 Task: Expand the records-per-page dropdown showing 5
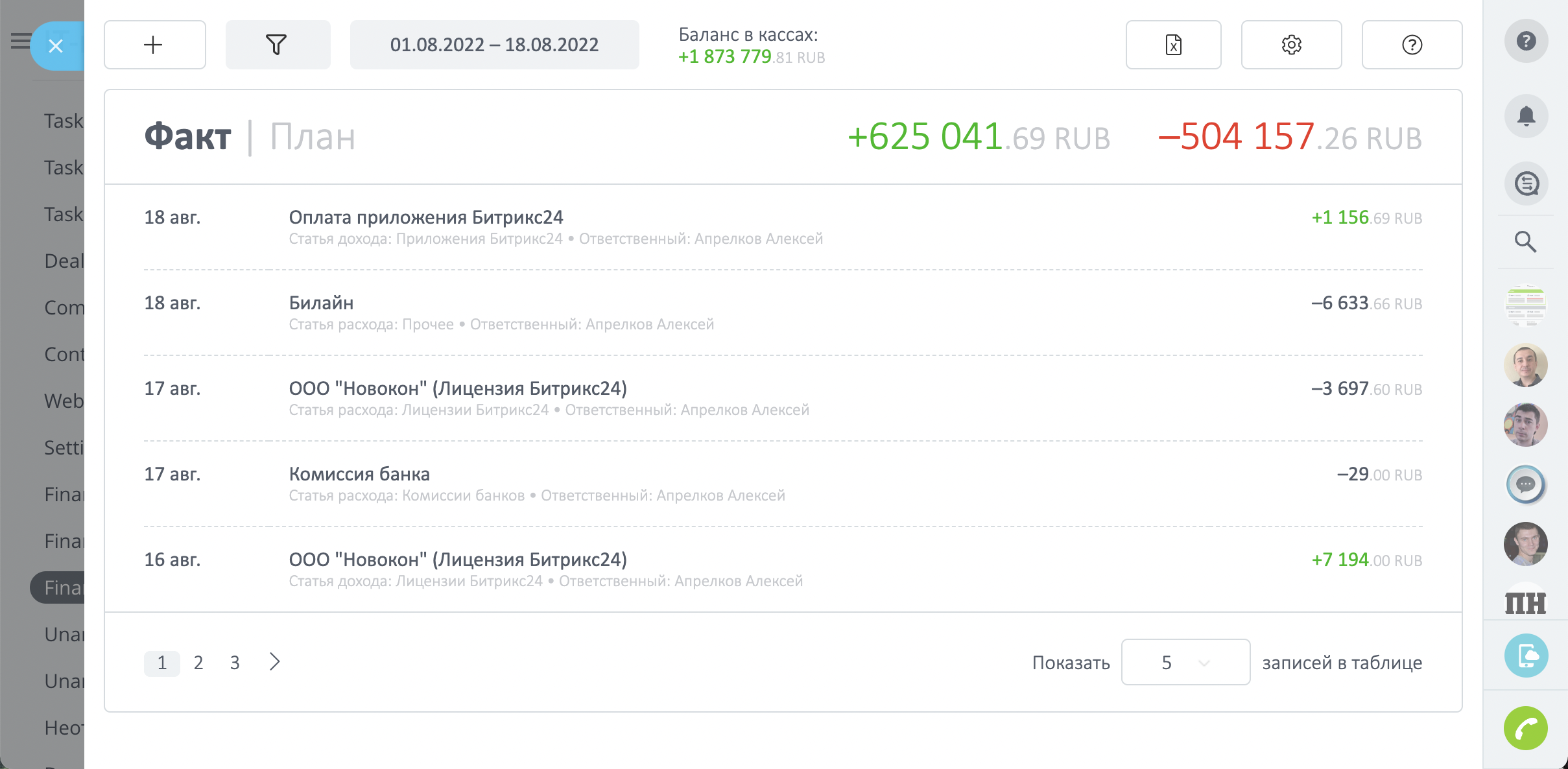[1185, 662]
